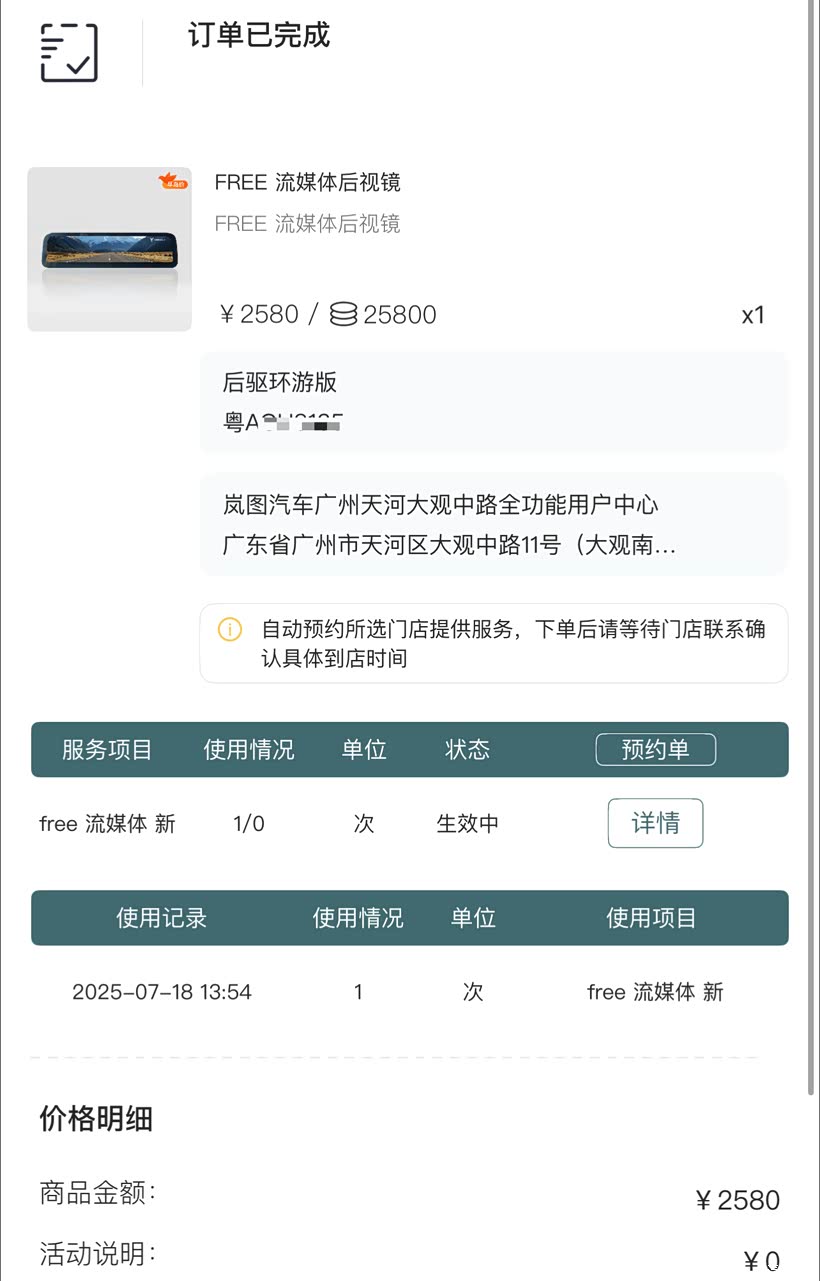Select the 后驱环游版 vehicle card
This screenshot has width=820, height=1281.
[x=494, y=401]
